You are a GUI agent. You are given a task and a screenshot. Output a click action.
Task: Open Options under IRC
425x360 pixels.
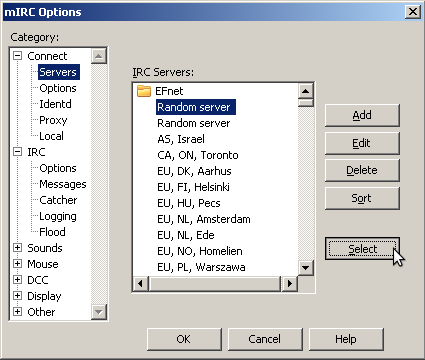point(58,168)
